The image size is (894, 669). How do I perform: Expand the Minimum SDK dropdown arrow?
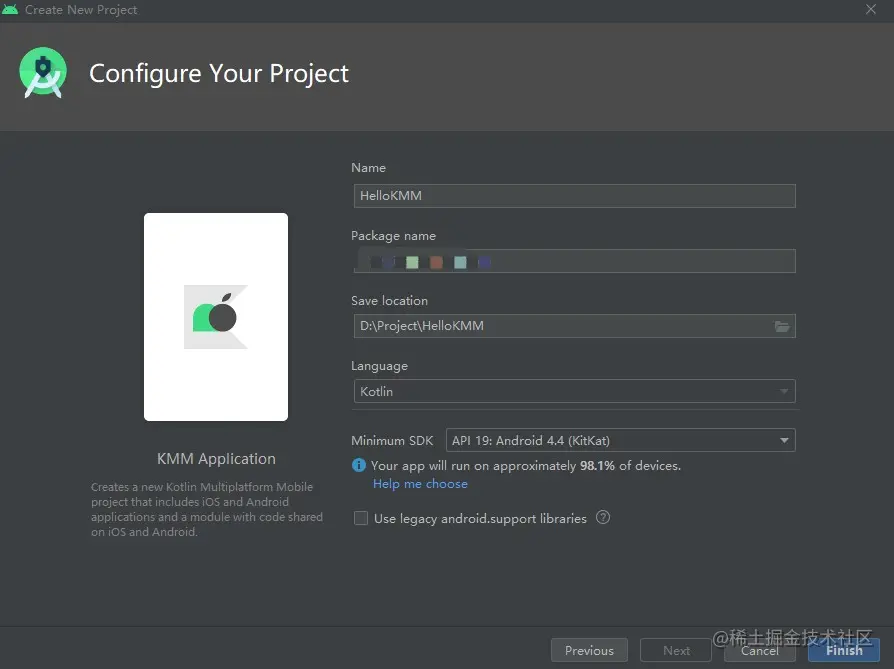point(784,440)
